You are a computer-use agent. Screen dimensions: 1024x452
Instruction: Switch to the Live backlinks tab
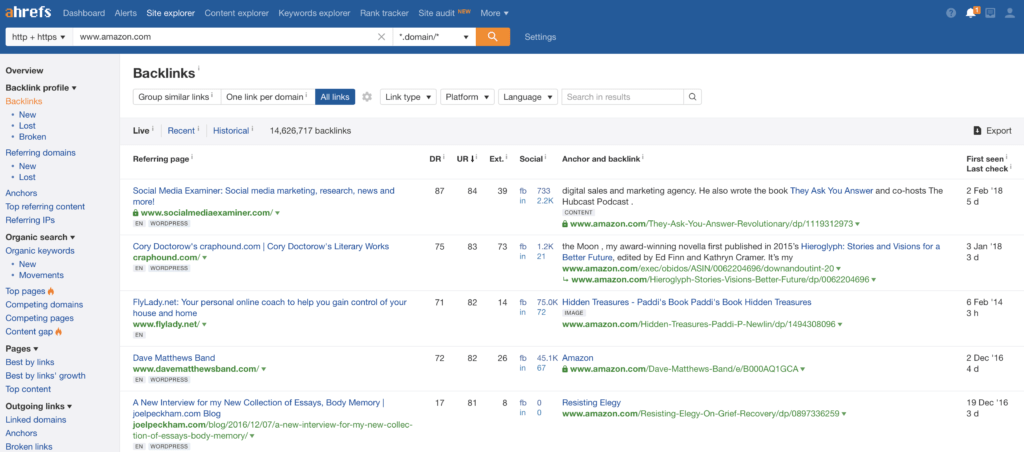141,131
